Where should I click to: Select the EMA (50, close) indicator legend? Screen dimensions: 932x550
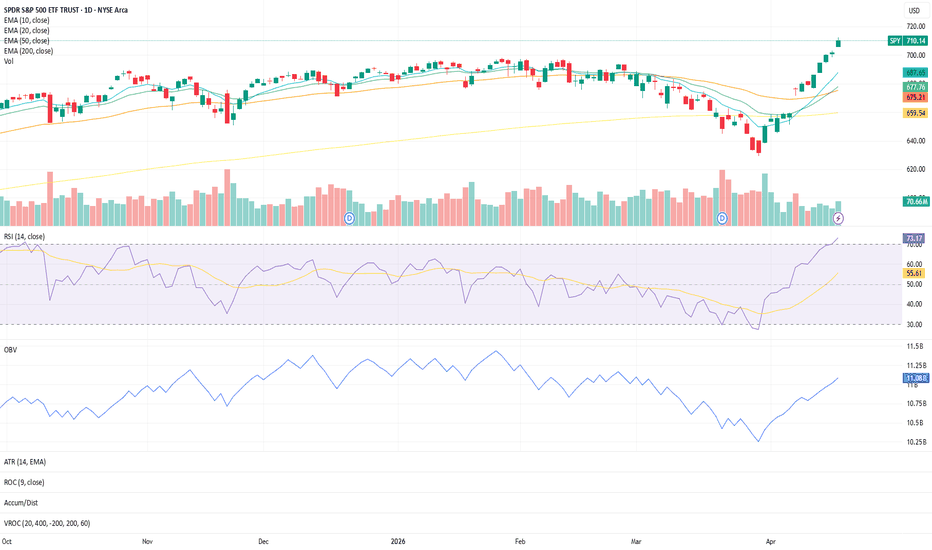(x=27, y=40)
